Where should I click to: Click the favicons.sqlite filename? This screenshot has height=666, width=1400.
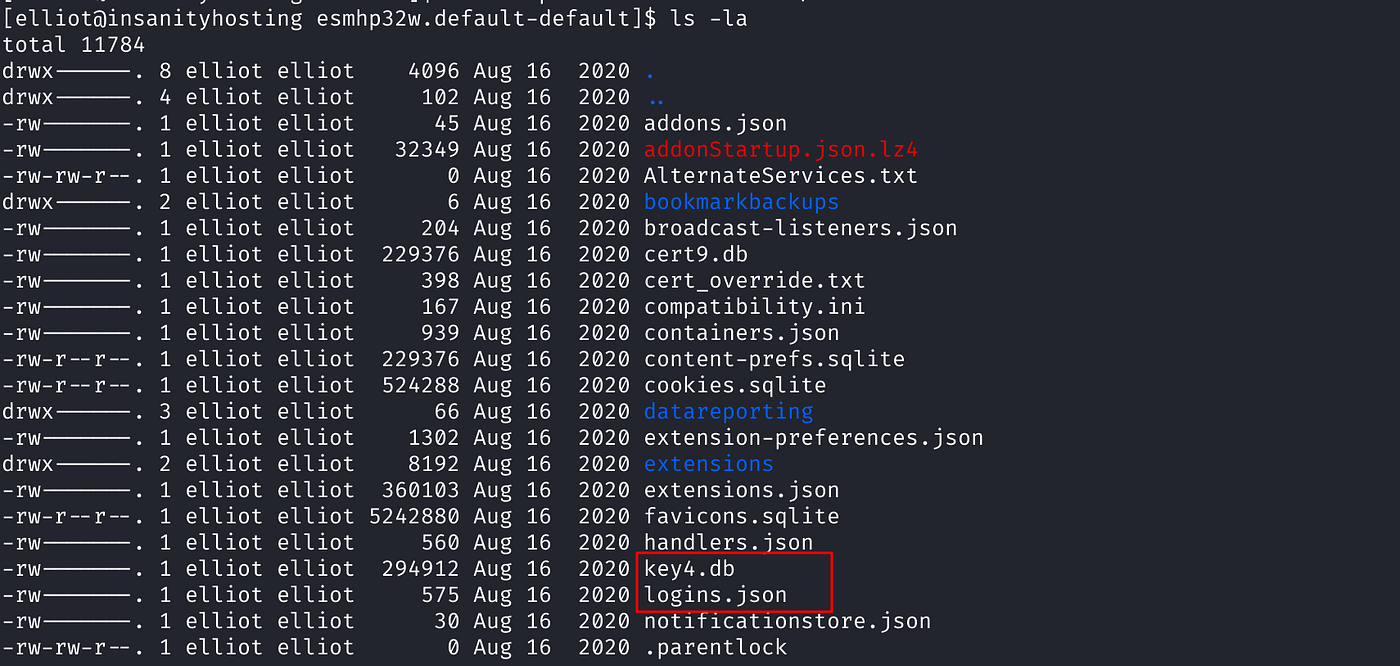pos(741,516)
